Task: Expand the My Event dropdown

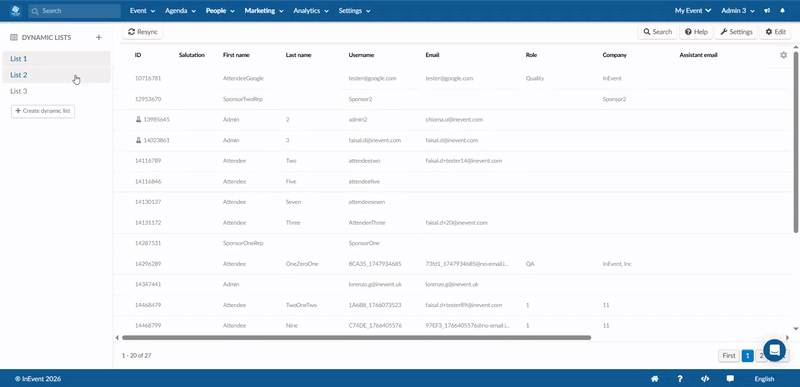Action: [693, 11]
